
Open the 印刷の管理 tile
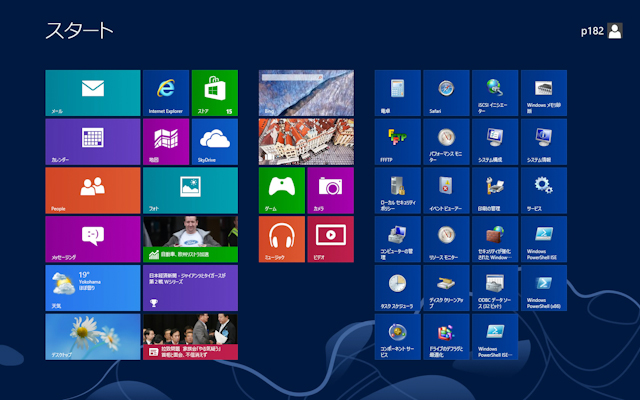[495, 191]
